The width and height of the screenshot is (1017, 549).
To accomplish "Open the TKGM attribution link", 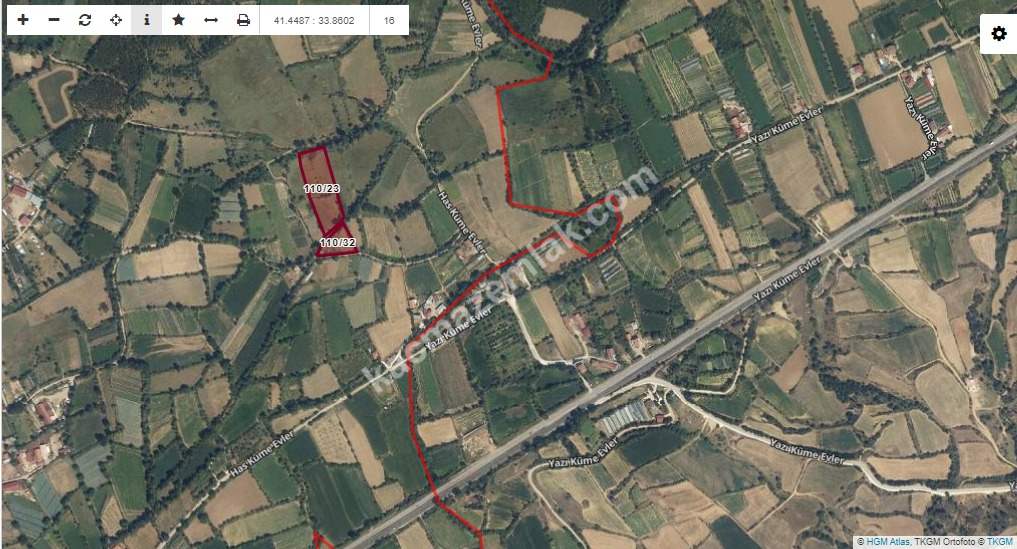I will click(x=999, y=541).
